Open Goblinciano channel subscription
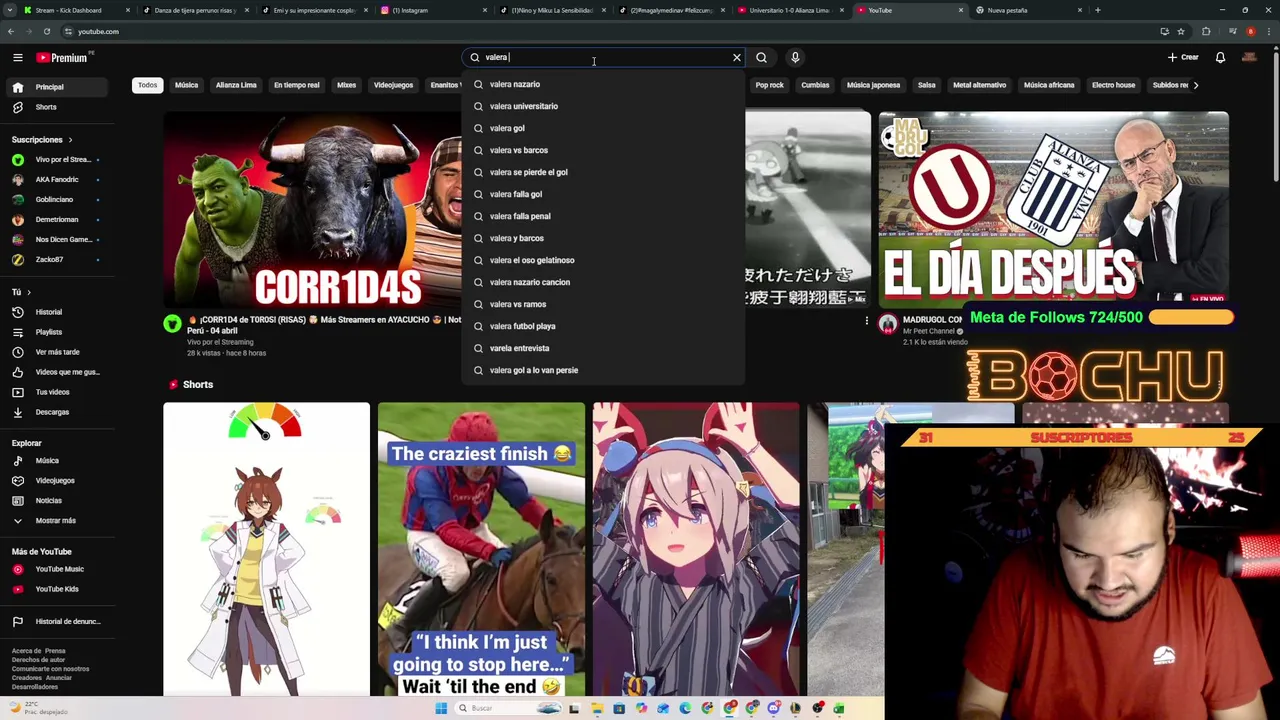This screenshot has height=720, width=1280. [57, 200]
